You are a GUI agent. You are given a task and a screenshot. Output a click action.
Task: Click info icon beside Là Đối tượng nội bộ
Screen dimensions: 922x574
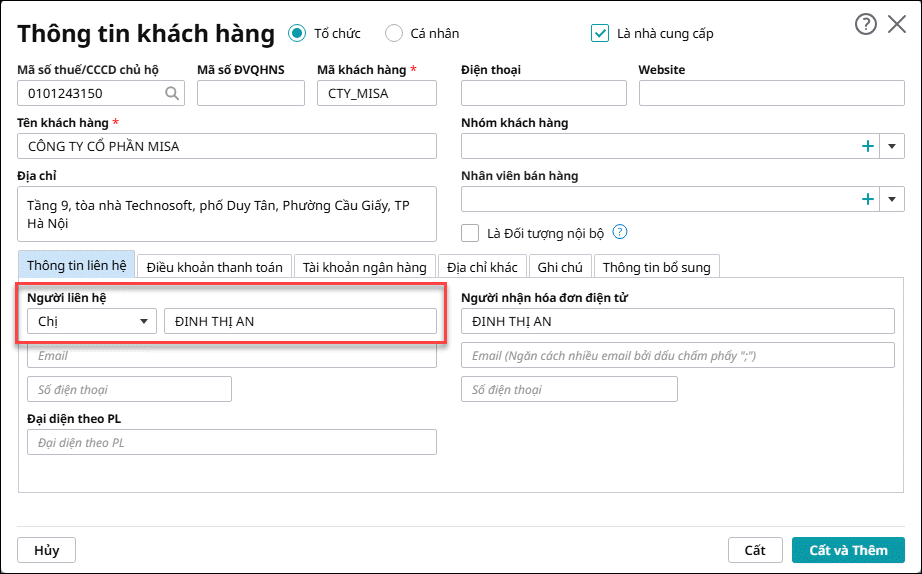(x=620, y=232)
